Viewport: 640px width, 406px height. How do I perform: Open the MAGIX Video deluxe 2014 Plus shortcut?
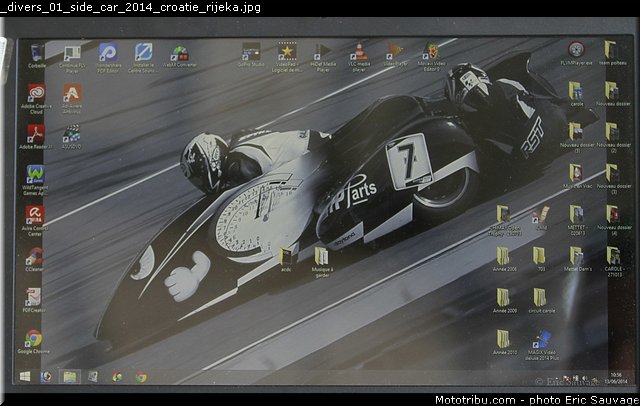coord(542,345)
